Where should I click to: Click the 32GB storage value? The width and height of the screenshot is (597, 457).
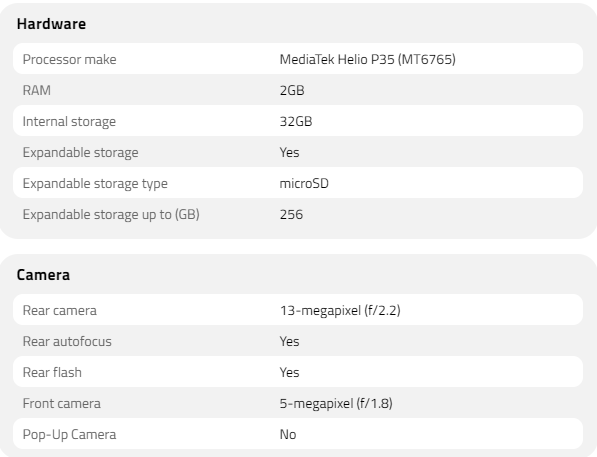[x=296, y=121]
